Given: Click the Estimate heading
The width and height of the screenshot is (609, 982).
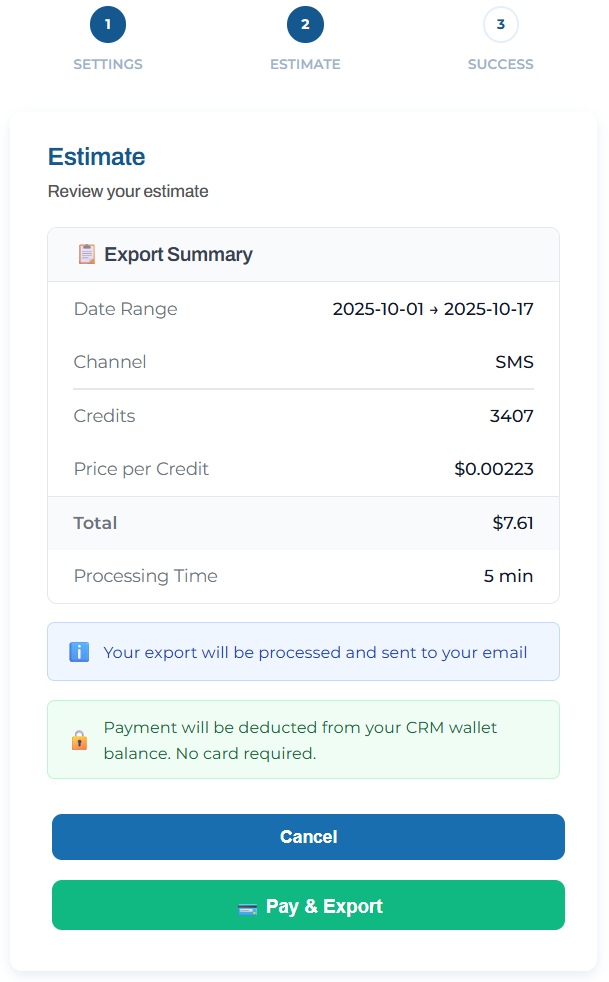Looking at the screenshot, I should pyautogui.click(x=97, y=157).
